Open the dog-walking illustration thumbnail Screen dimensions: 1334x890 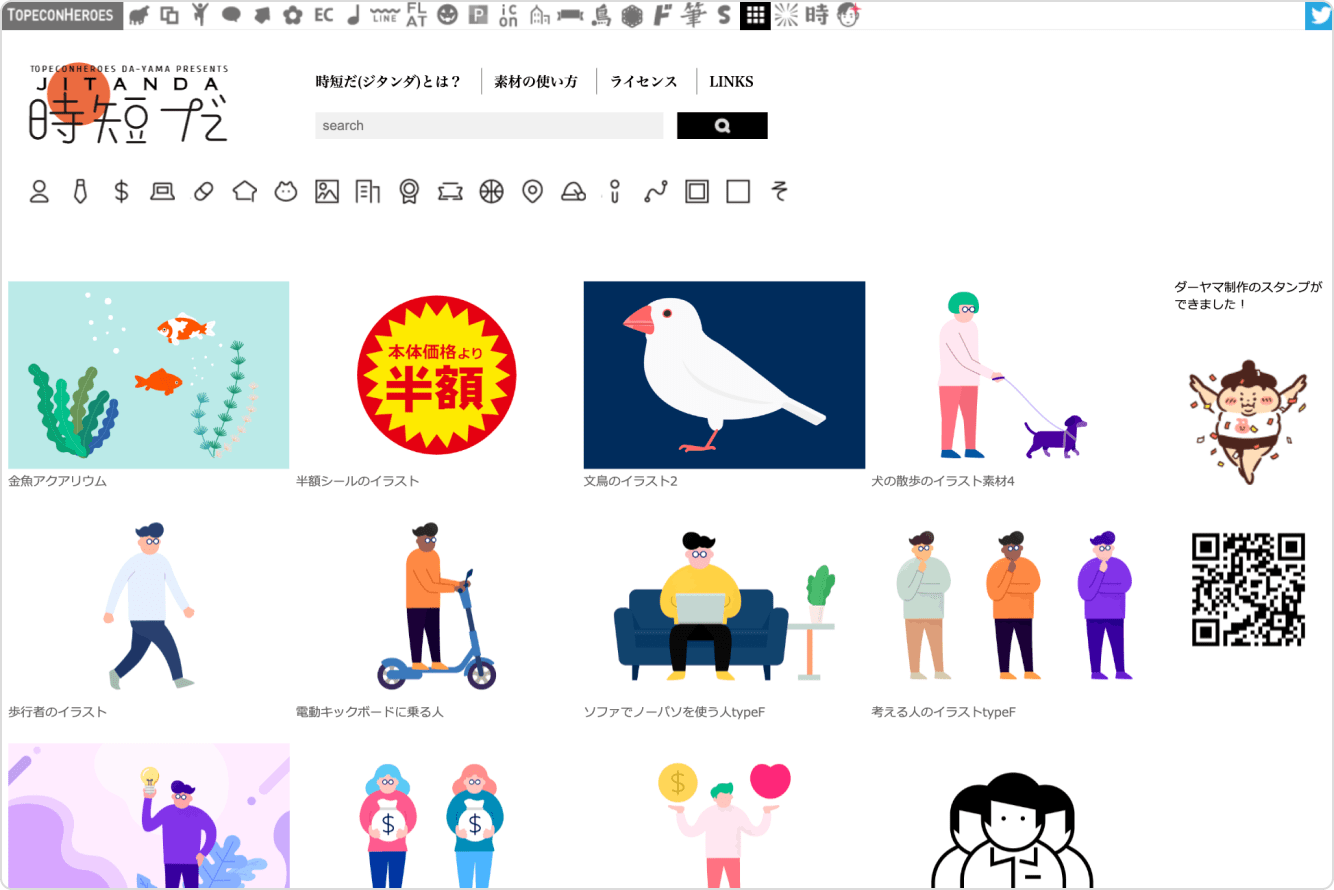click(1012, 375)
